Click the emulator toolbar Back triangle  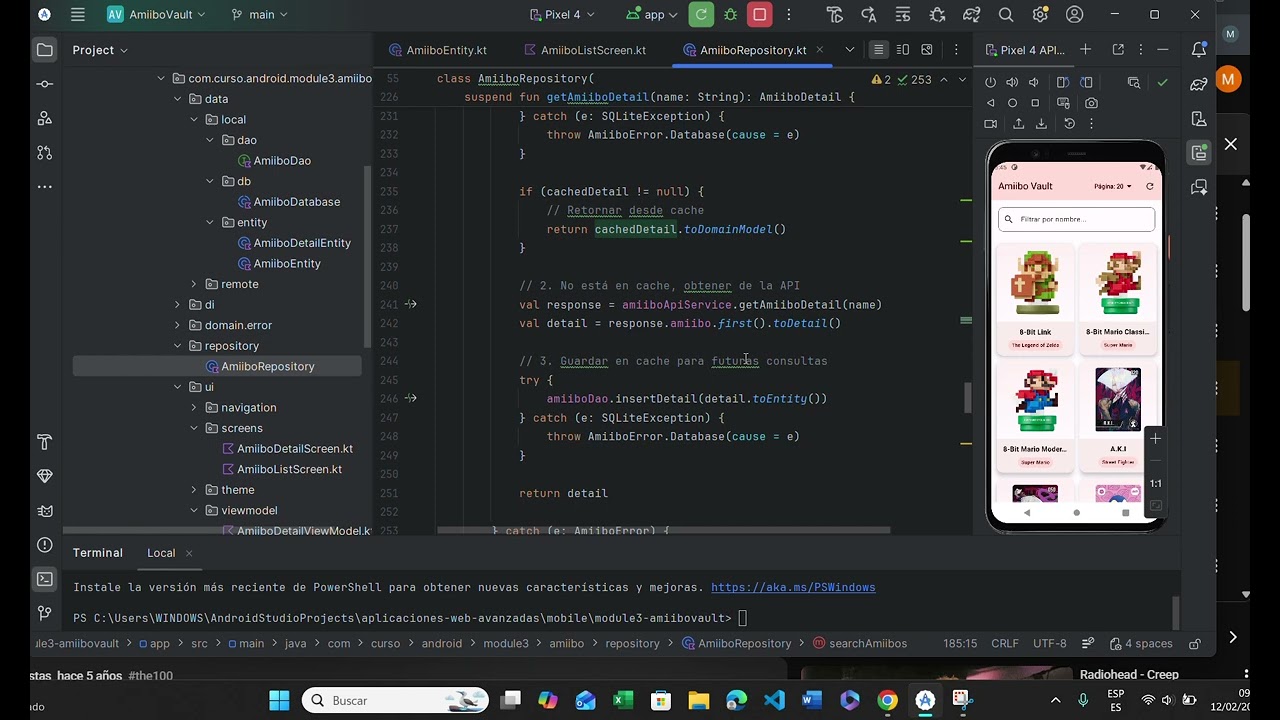[x=990, y=103]
